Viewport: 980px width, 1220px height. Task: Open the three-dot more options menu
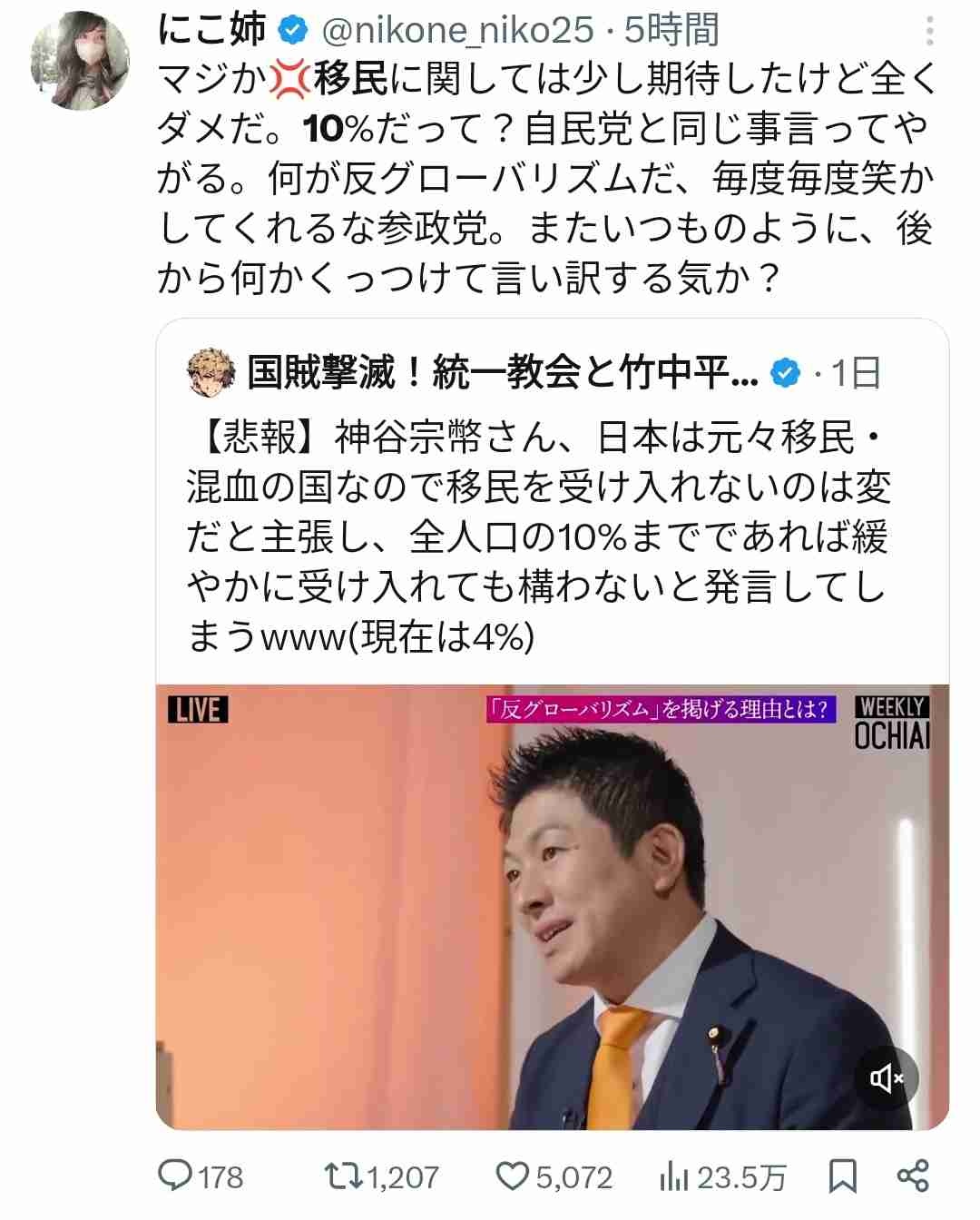pyautogui.click(x=929, y=32)
